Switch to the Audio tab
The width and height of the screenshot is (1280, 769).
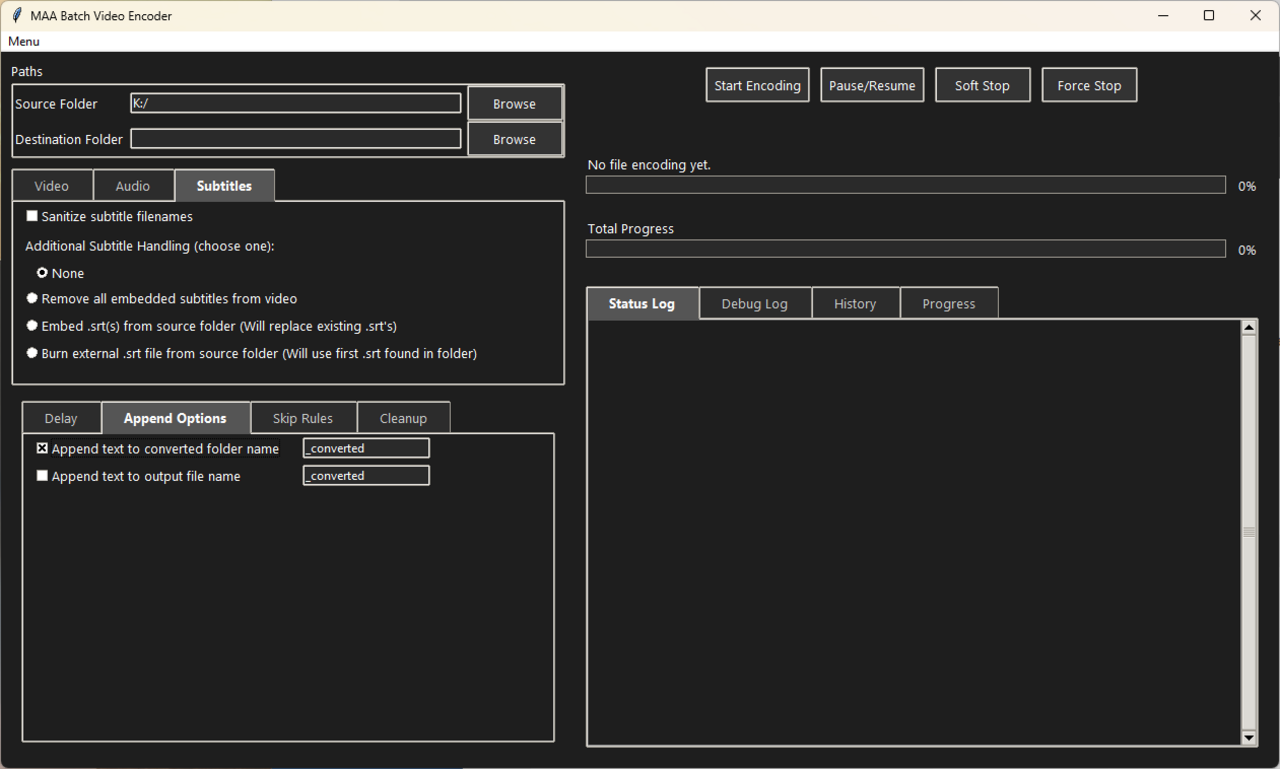[x=133, y=186]
